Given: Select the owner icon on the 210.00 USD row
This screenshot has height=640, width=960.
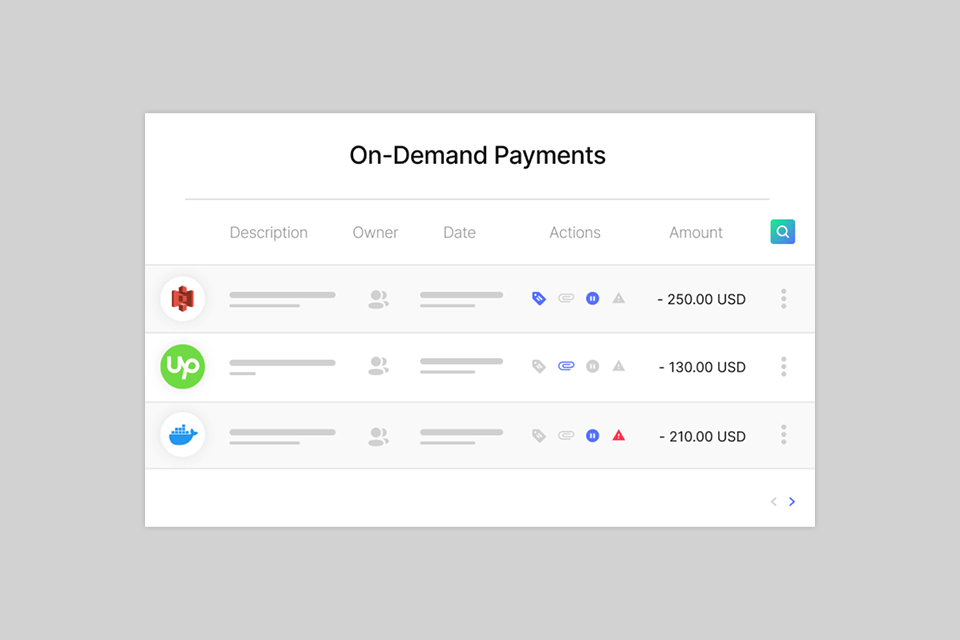Looking at the screenshot, I should (x=378, y=437).
